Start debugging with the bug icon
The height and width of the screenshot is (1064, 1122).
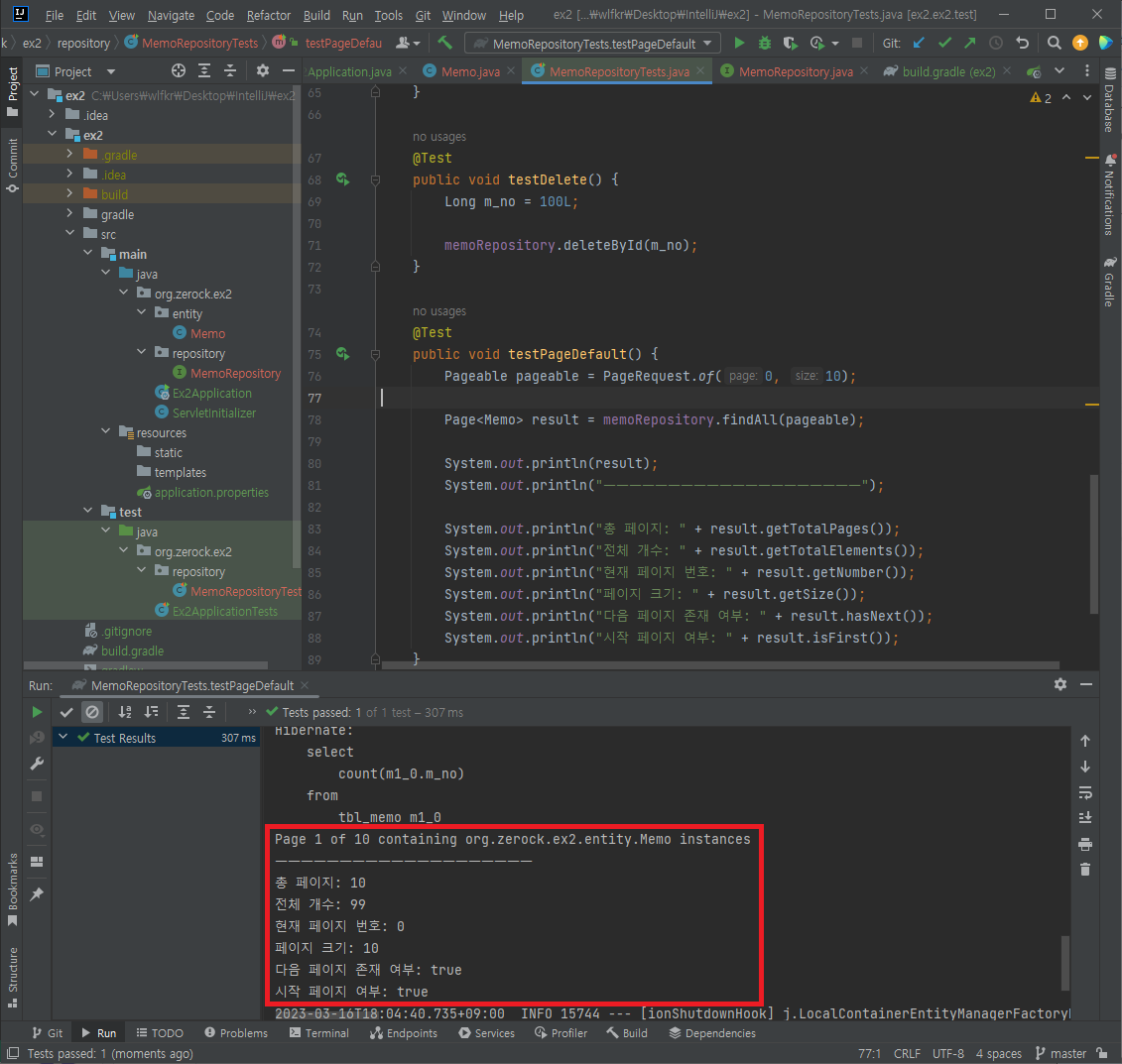764,43
